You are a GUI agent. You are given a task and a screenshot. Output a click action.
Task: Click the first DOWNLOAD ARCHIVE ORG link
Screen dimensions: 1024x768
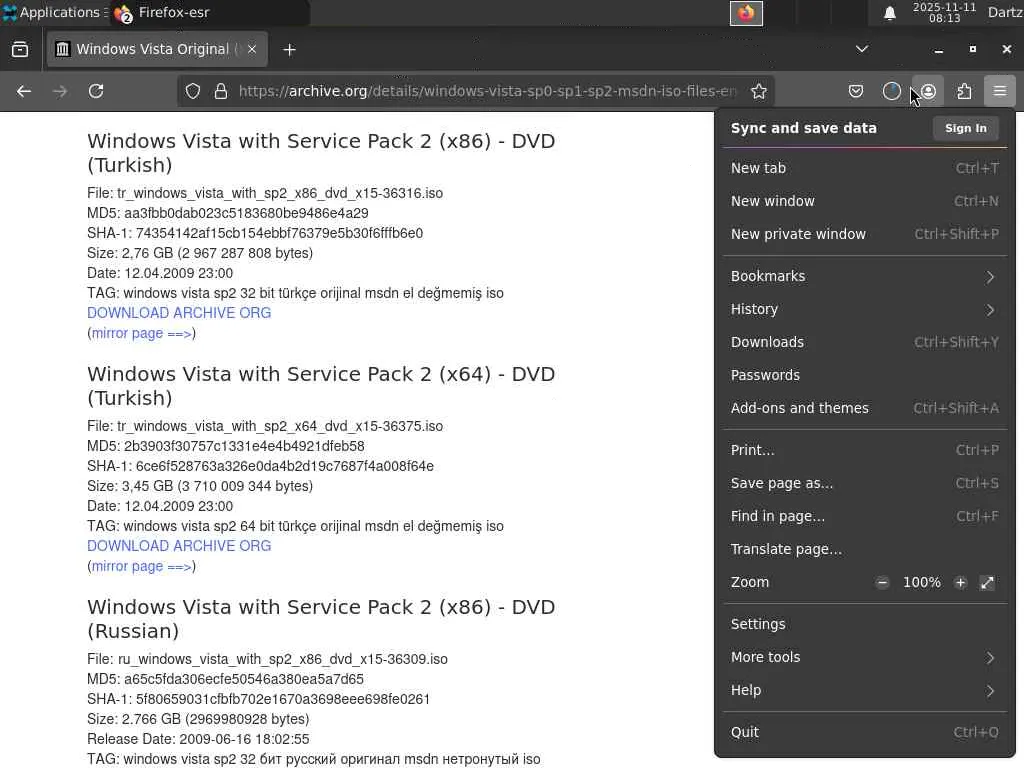(179, 313)
